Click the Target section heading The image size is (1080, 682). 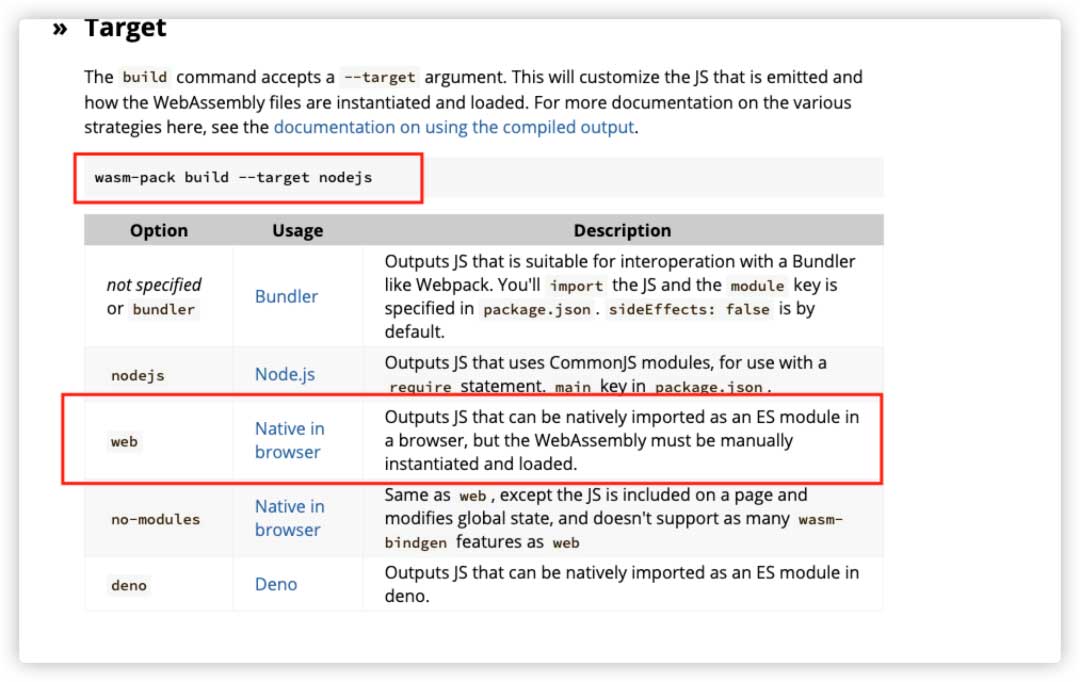125,28
